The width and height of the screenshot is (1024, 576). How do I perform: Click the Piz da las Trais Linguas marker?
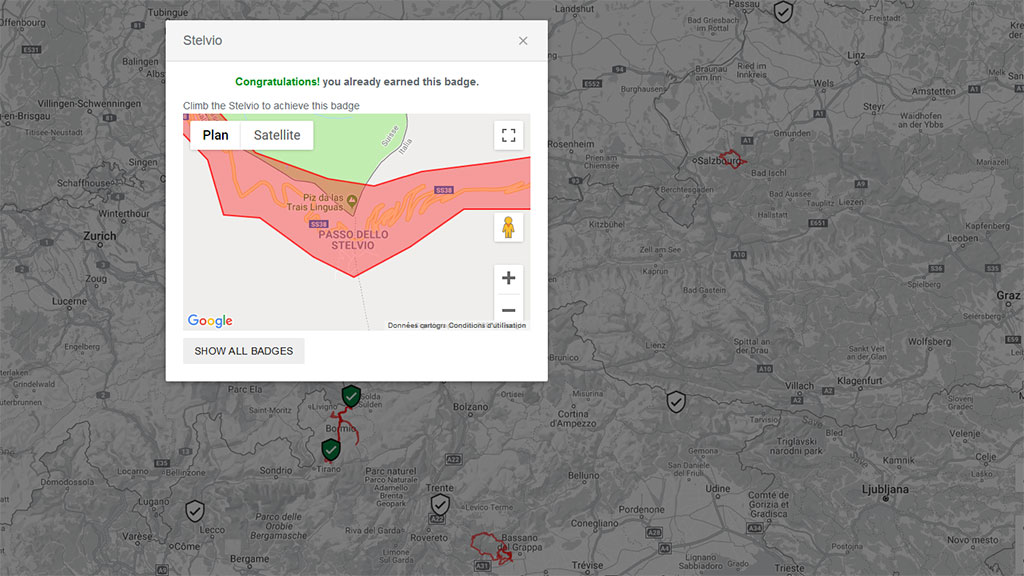coord(352,200)
